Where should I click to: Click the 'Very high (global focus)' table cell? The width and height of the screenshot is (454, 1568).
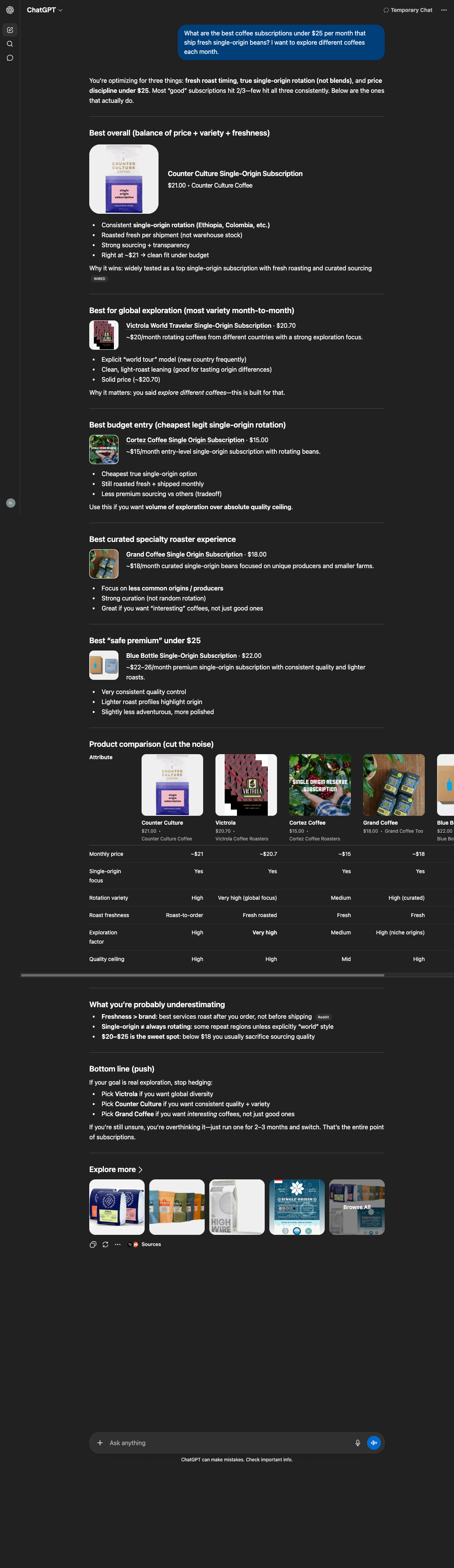click(247, 898)
